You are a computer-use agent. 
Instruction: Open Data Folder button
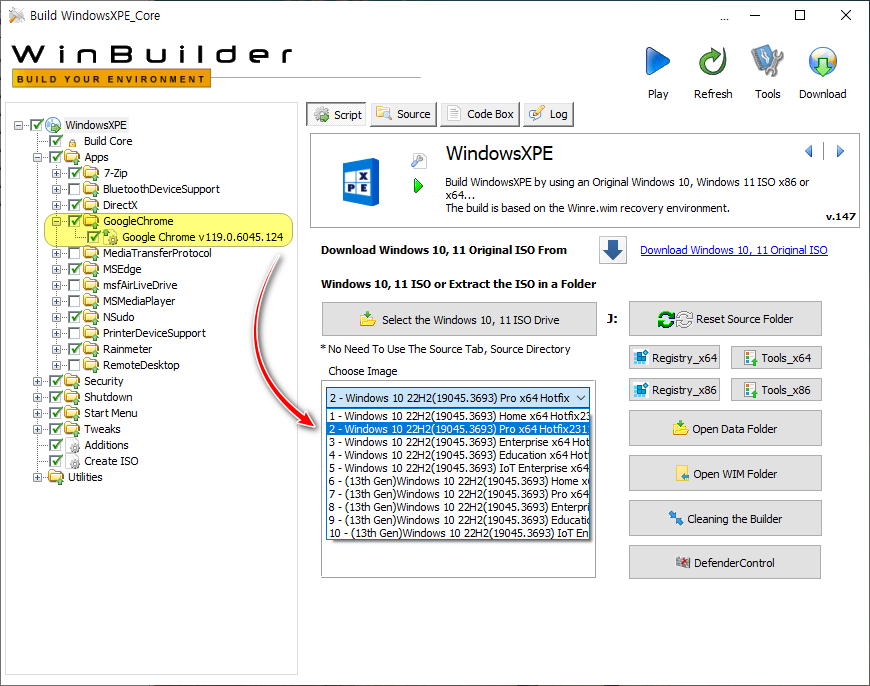click(x=725, y=428)
